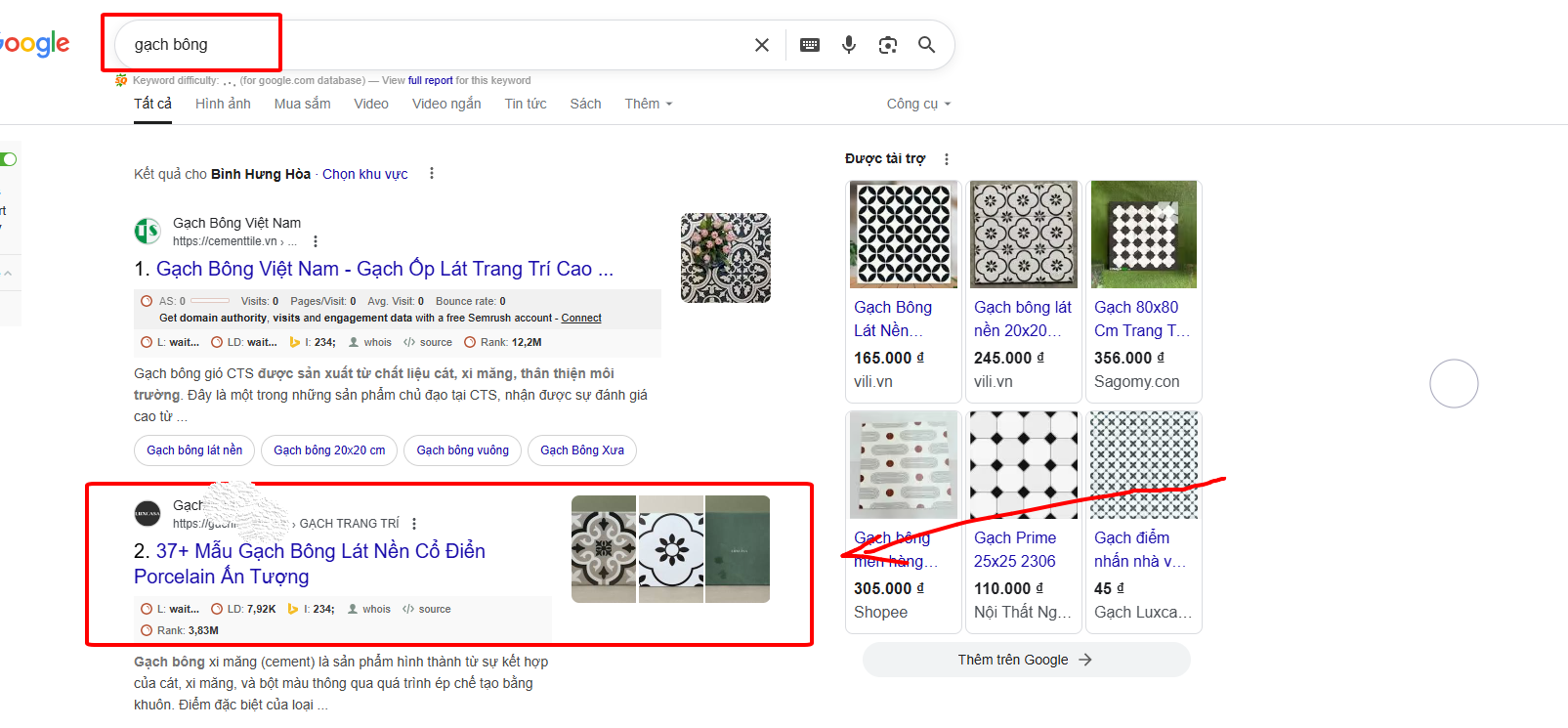This screenshot has width=1568, height=728.
Task: Open search by image camera icon
Action: [887, 45]
